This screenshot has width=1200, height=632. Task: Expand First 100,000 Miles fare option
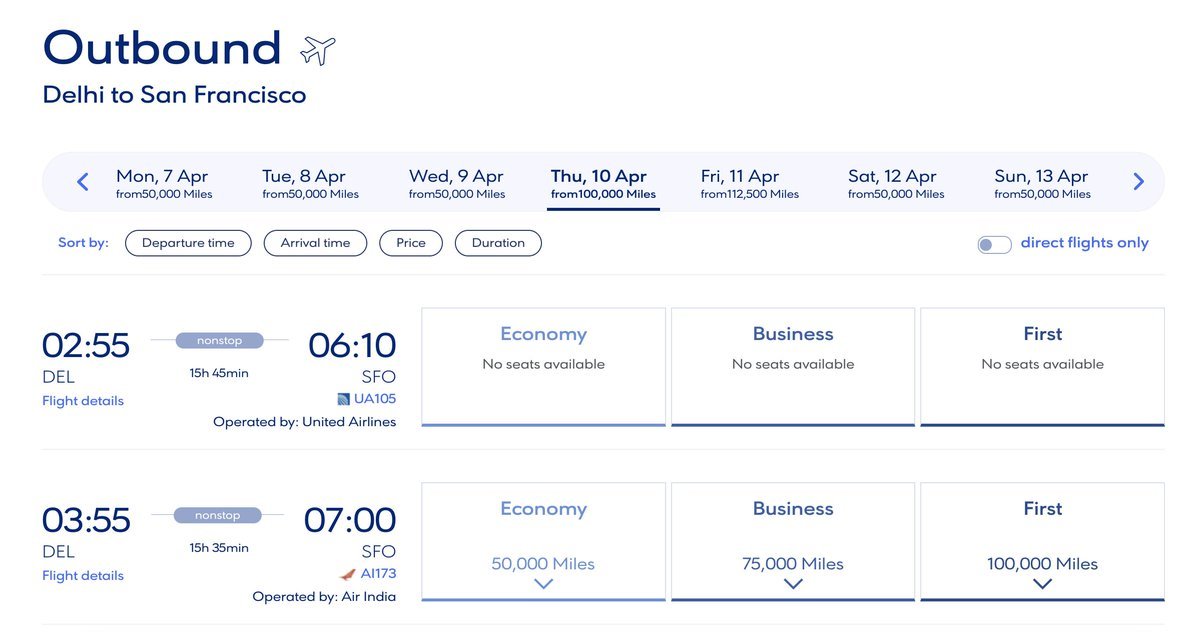coord(1042,583)
